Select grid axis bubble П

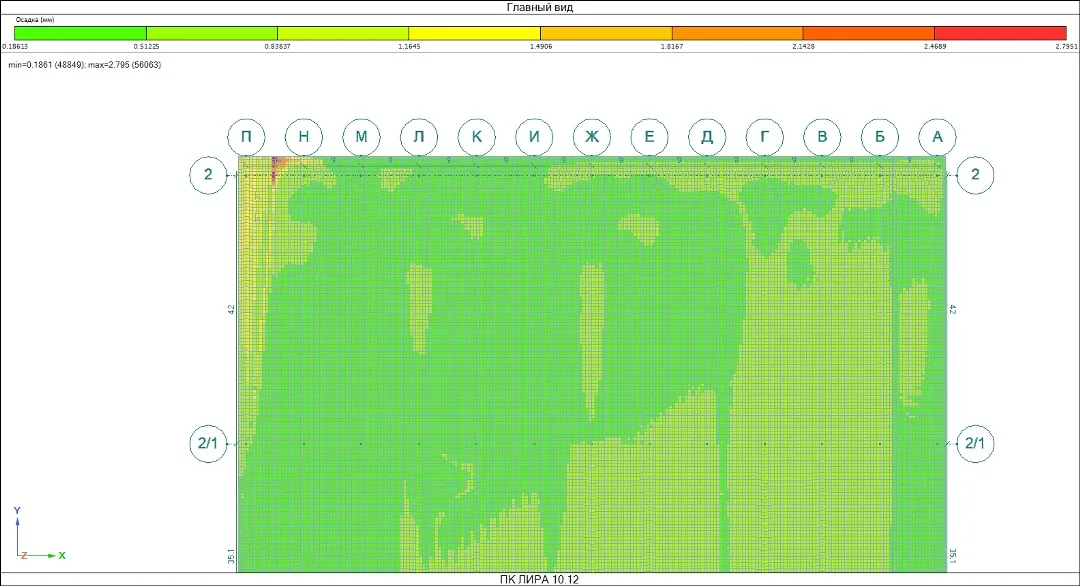coord(246,136)
